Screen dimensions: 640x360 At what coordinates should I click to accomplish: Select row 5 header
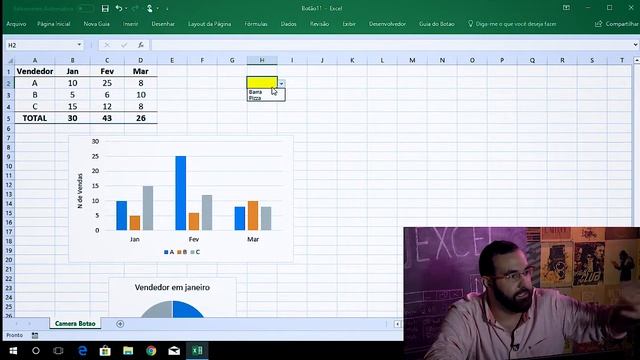tap(9, 118)
